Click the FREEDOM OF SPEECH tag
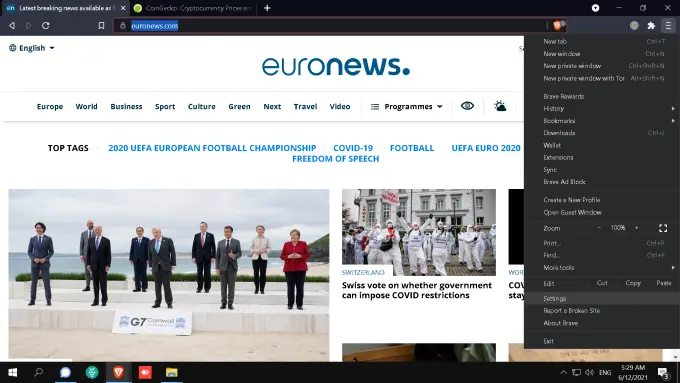Image resolution: width=680 pixels, height=383 pixels. [x=336, y=159]
